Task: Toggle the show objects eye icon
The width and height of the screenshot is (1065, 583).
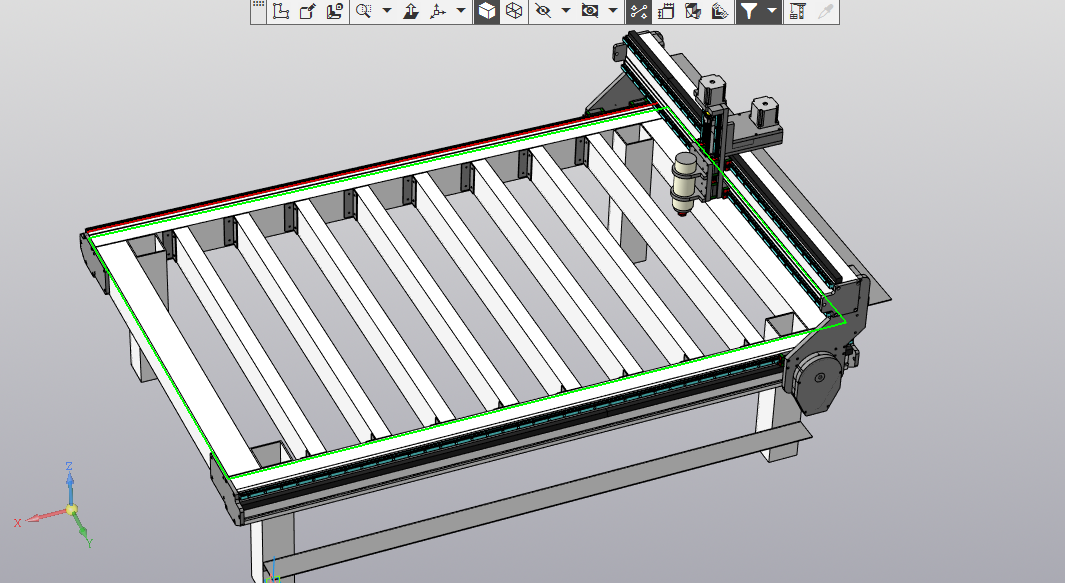Action: (x=590, y=11)
